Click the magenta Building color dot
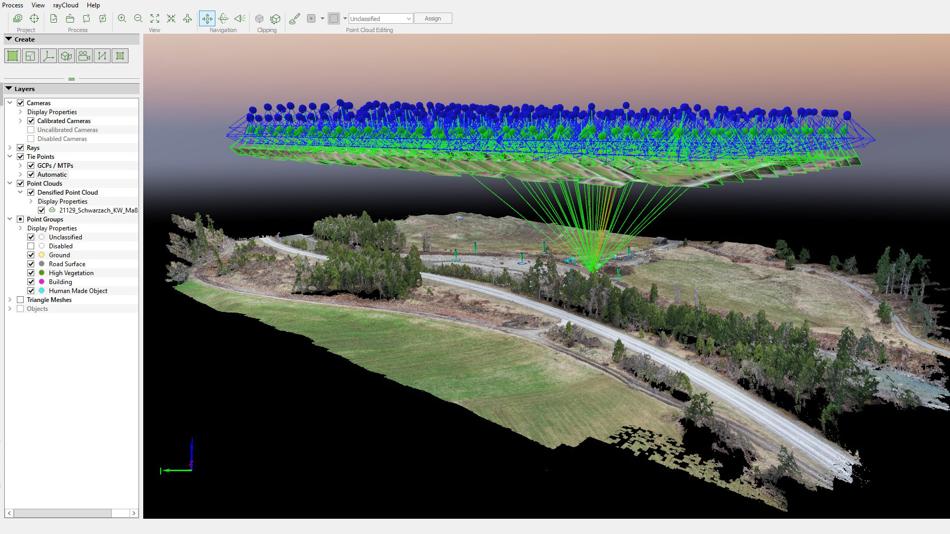The image size is (950, 534). coord(42,282)
